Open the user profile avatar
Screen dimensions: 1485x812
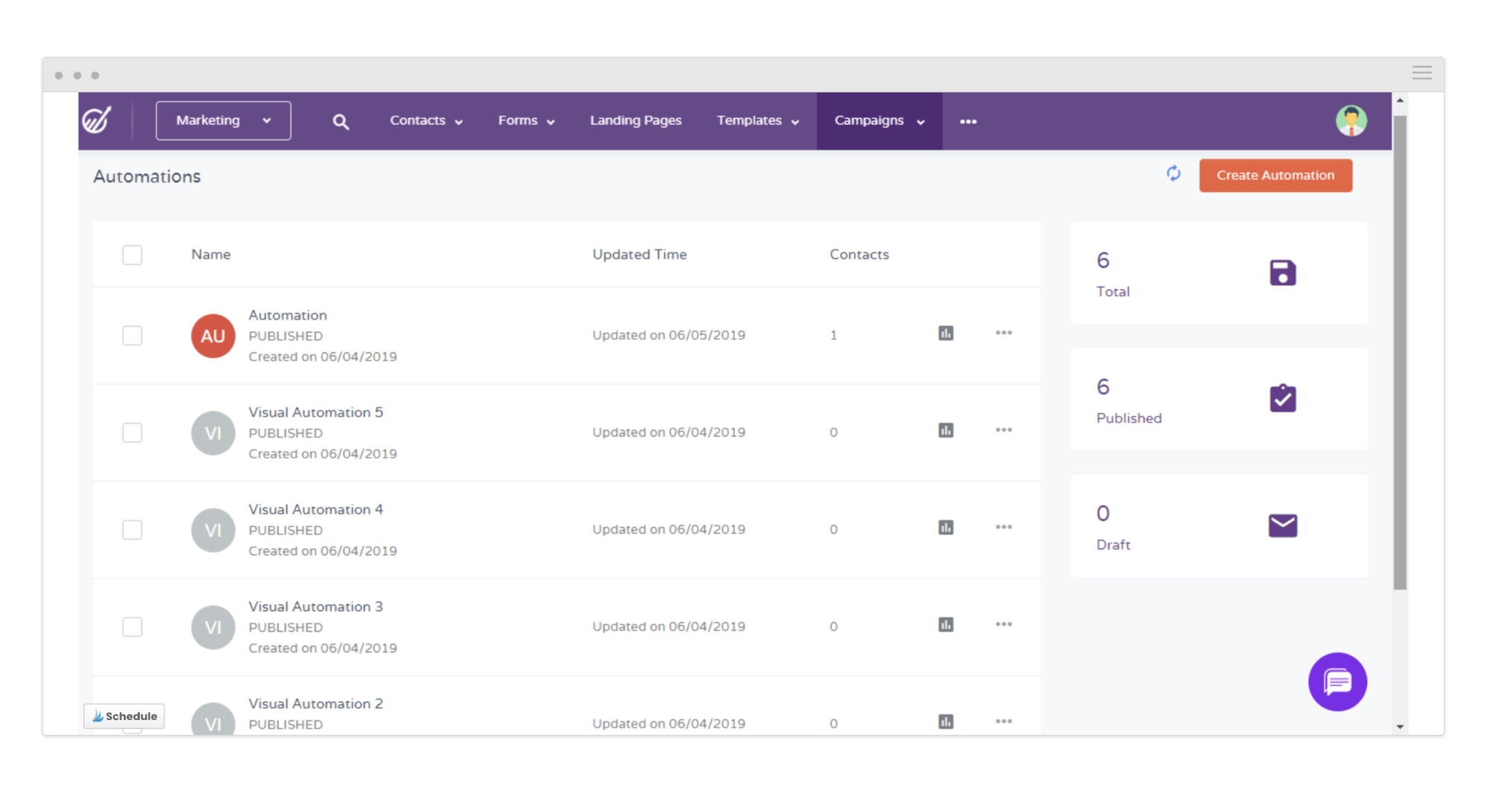1351,120
